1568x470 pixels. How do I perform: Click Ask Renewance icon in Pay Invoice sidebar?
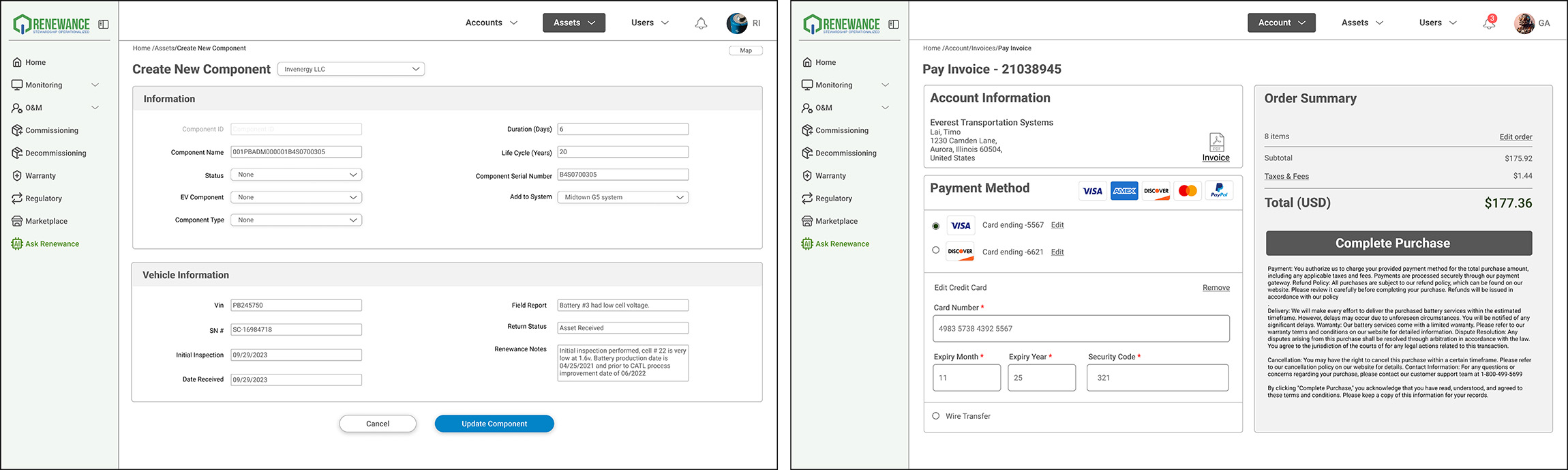click(x=807, y=244)
